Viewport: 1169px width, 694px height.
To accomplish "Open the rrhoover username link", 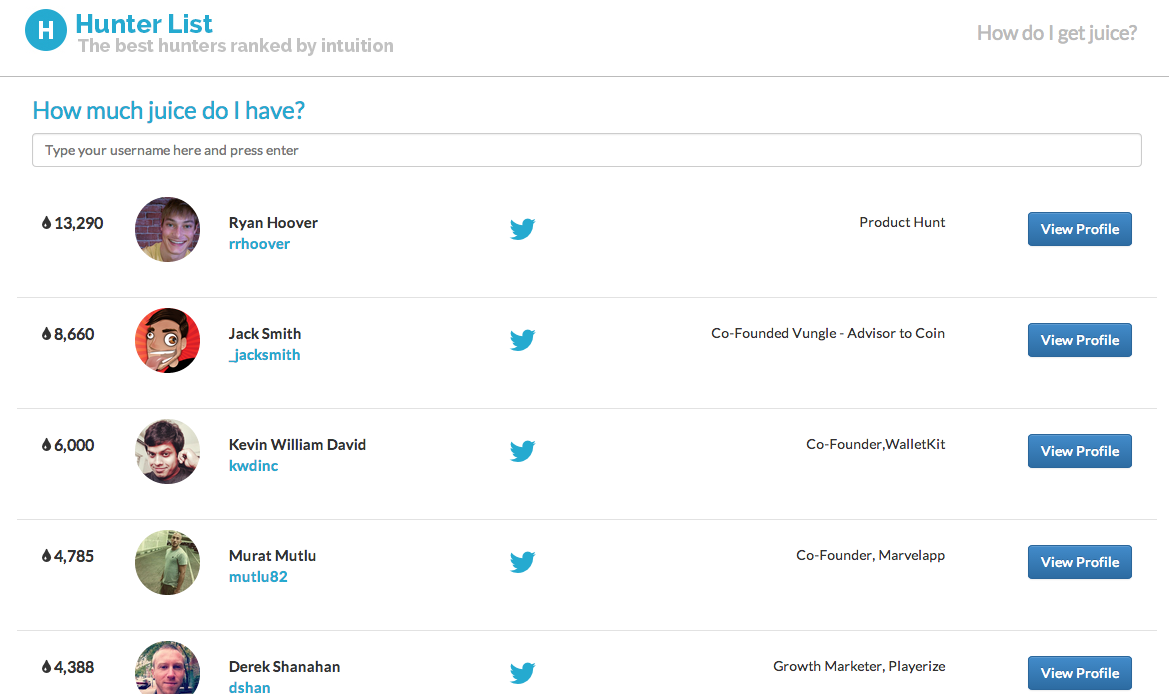I will pos(259,244).
